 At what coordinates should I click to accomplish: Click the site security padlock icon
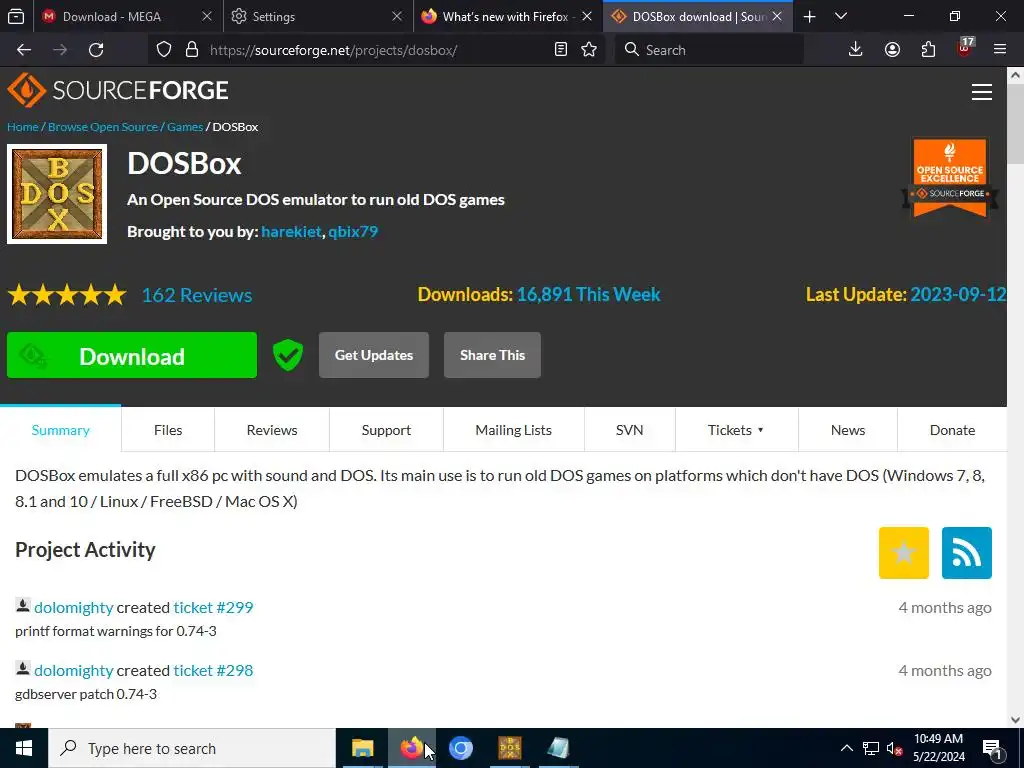pos(191,50)
